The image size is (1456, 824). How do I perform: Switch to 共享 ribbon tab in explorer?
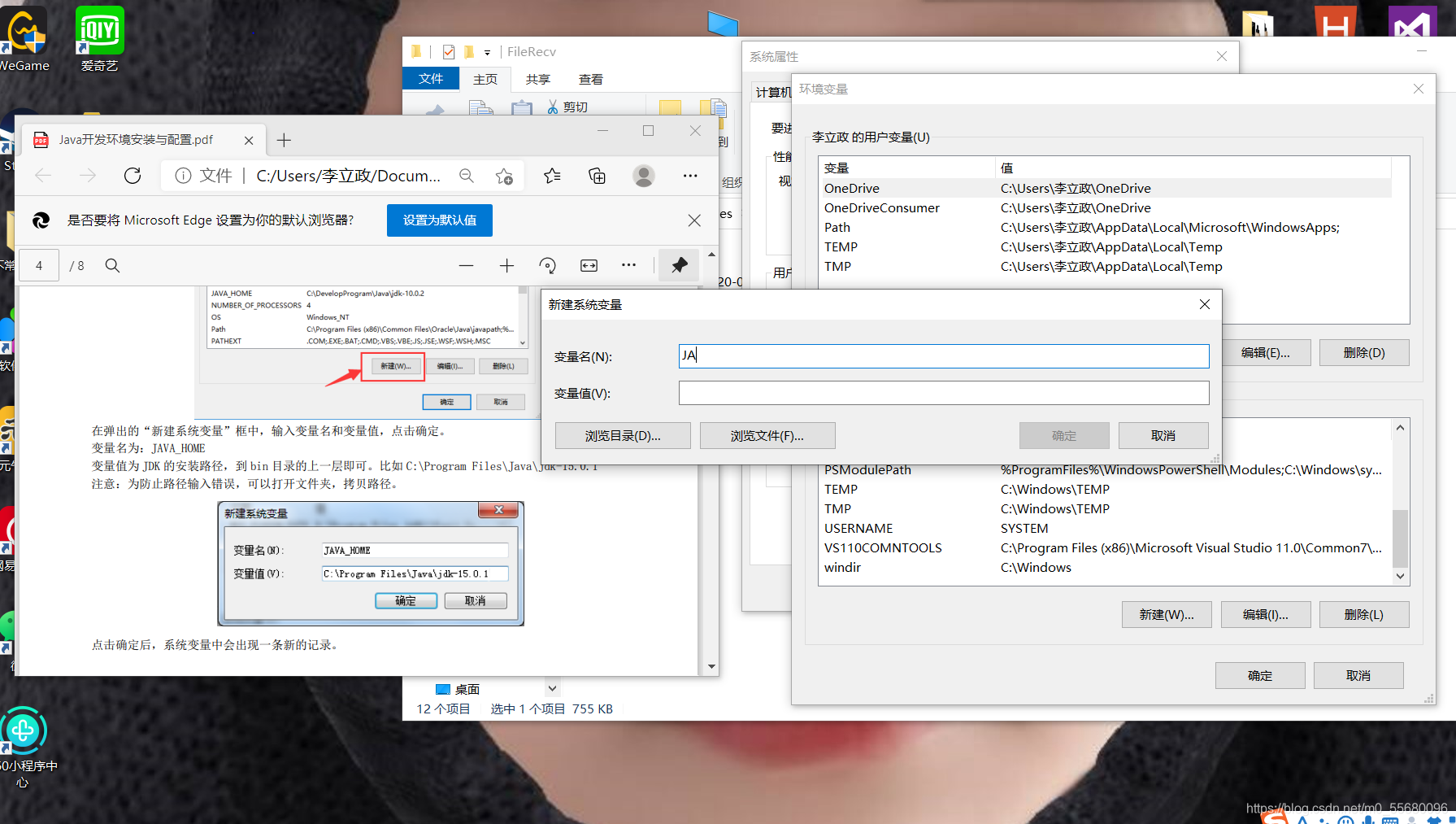[538, 79]
